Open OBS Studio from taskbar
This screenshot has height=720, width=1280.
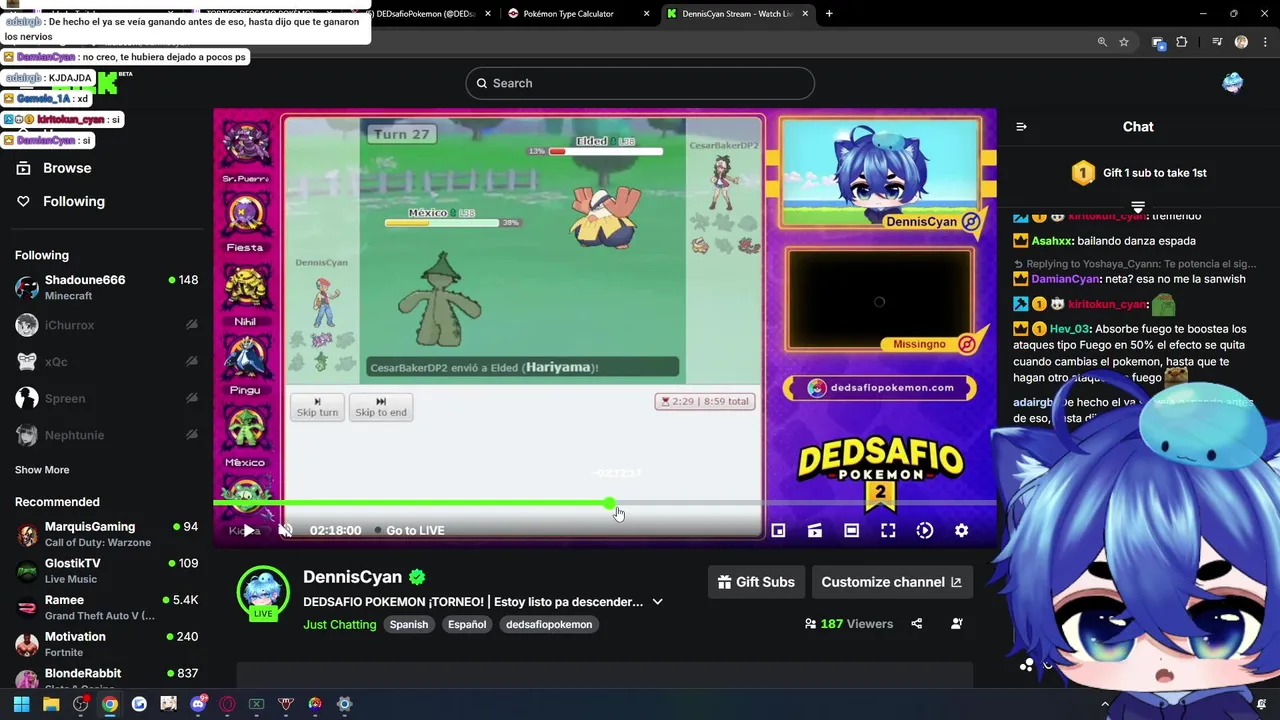(81, 704)
